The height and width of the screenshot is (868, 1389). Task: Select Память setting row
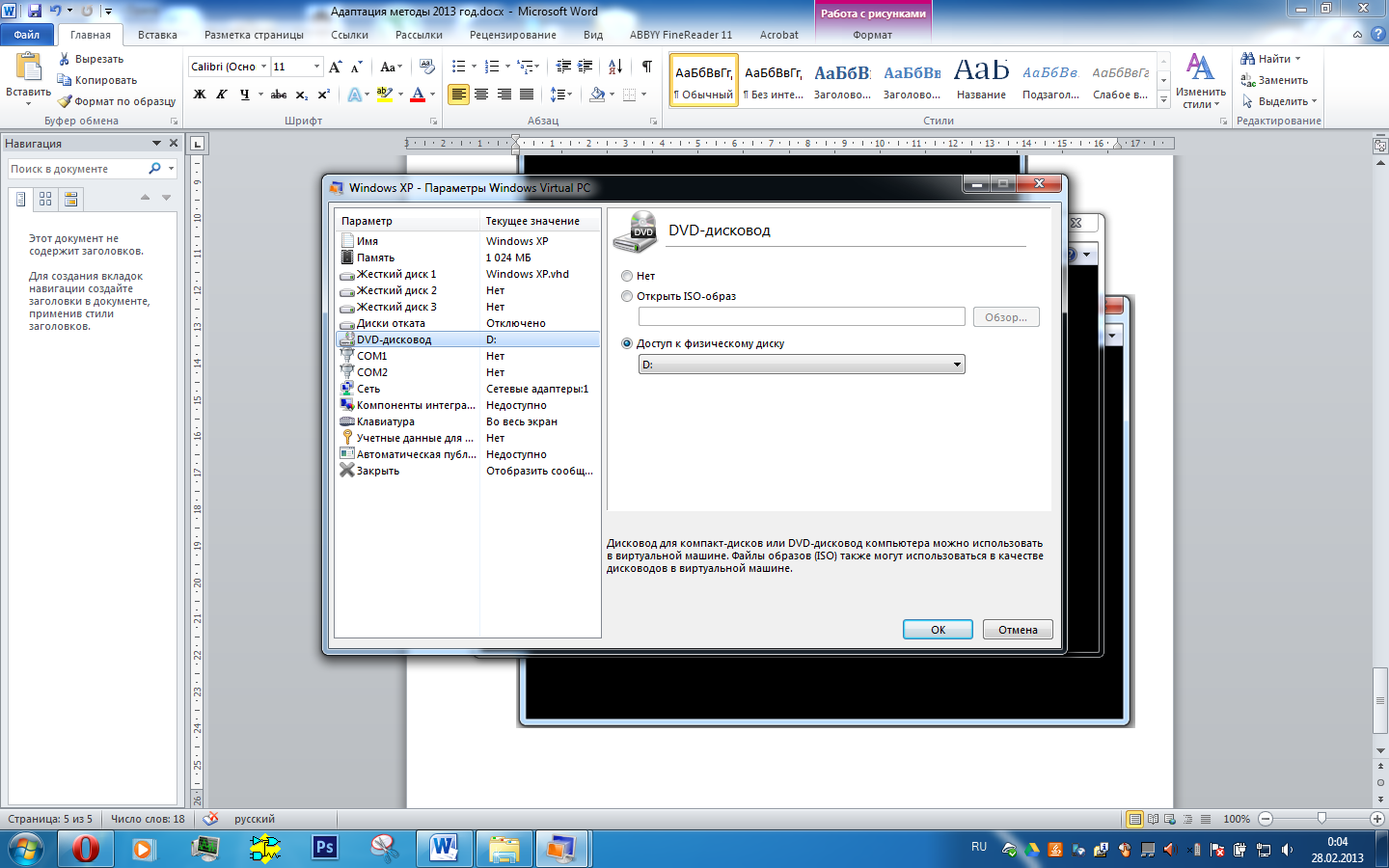(468, 258)
